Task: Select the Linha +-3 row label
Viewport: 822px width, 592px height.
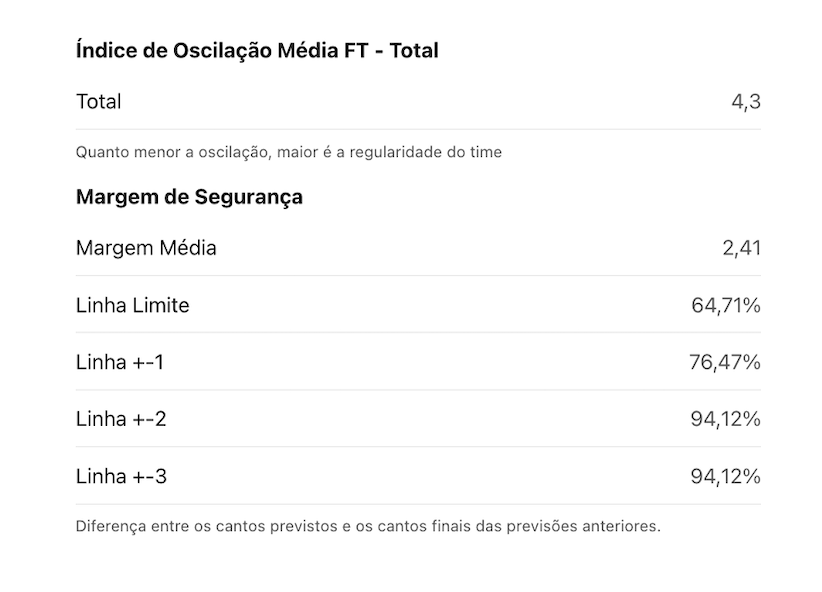Action: tap(121, 477)
